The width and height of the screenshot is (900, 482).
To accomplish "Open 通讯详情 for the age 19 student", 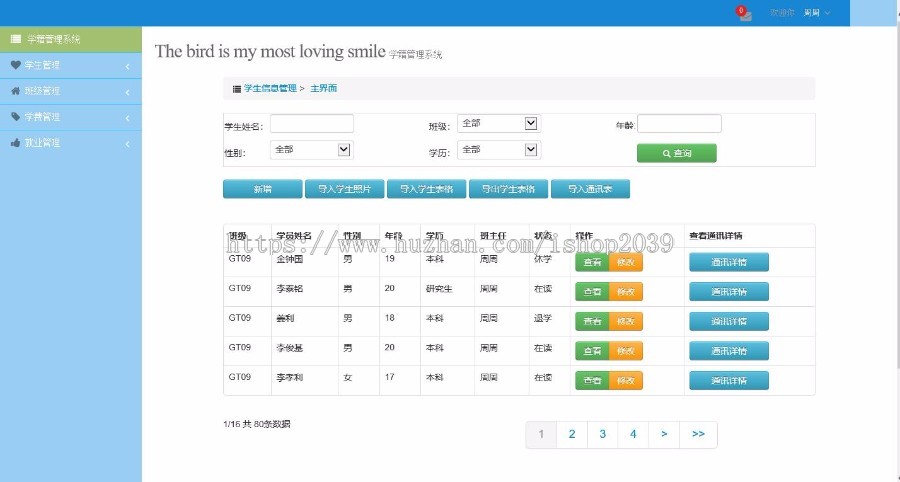I will click(729, 262).
